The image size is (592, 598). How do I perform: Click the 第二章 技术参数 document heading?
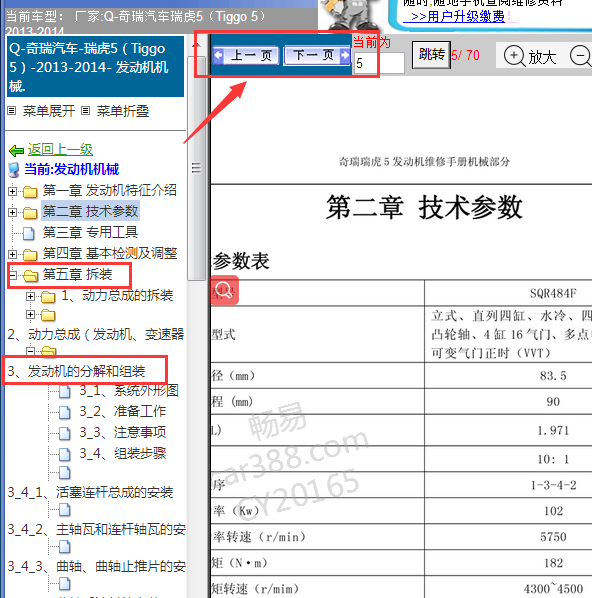(424, 207)
